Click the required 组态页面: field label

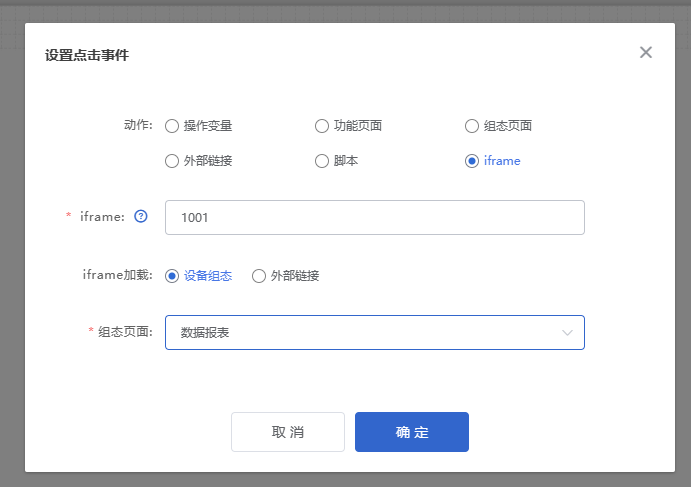125,331
